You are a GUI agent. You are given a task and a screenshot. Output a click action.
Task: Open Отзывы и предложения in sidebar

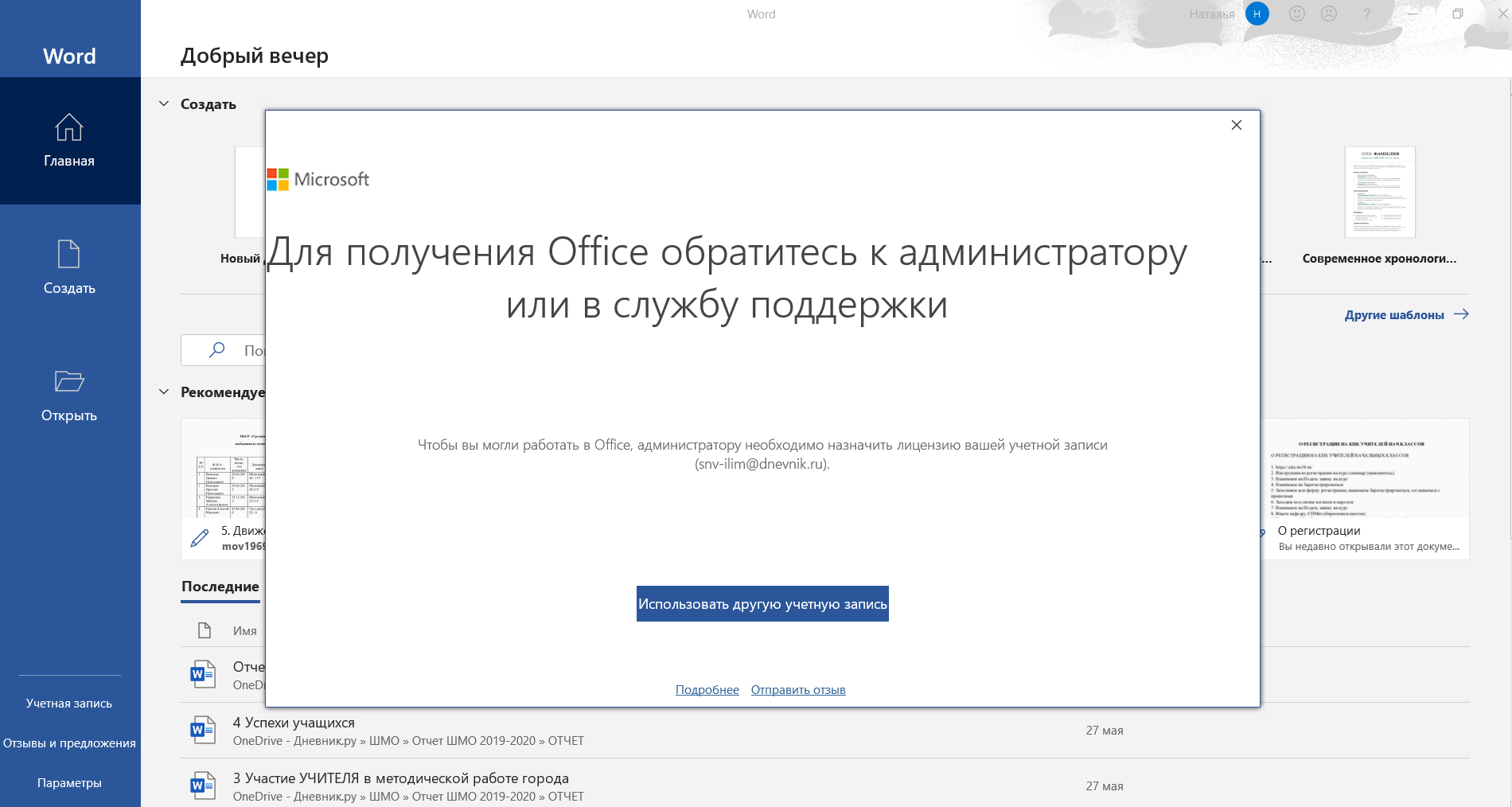pyautogui.click(x=69, y=743)
